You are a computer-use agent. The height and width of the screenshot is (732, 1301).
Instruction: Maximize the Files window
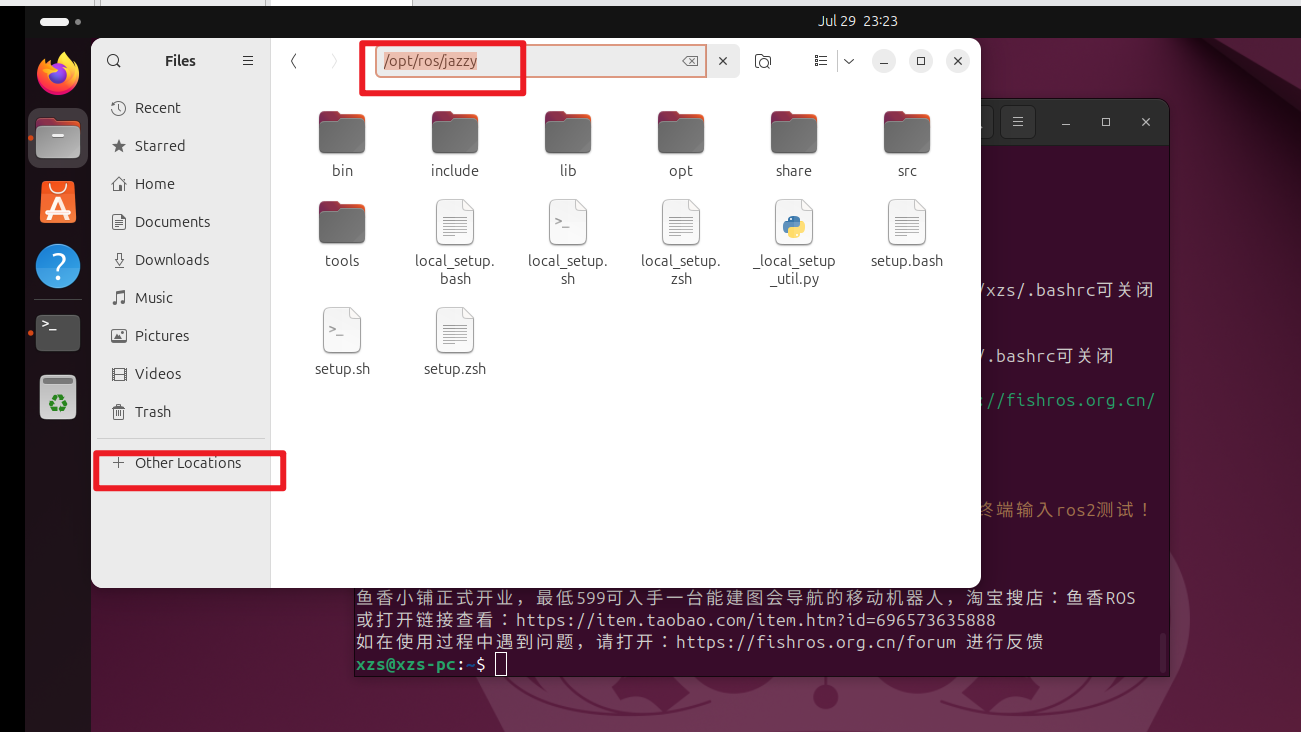pyautogui.click(x=921, y=61)
